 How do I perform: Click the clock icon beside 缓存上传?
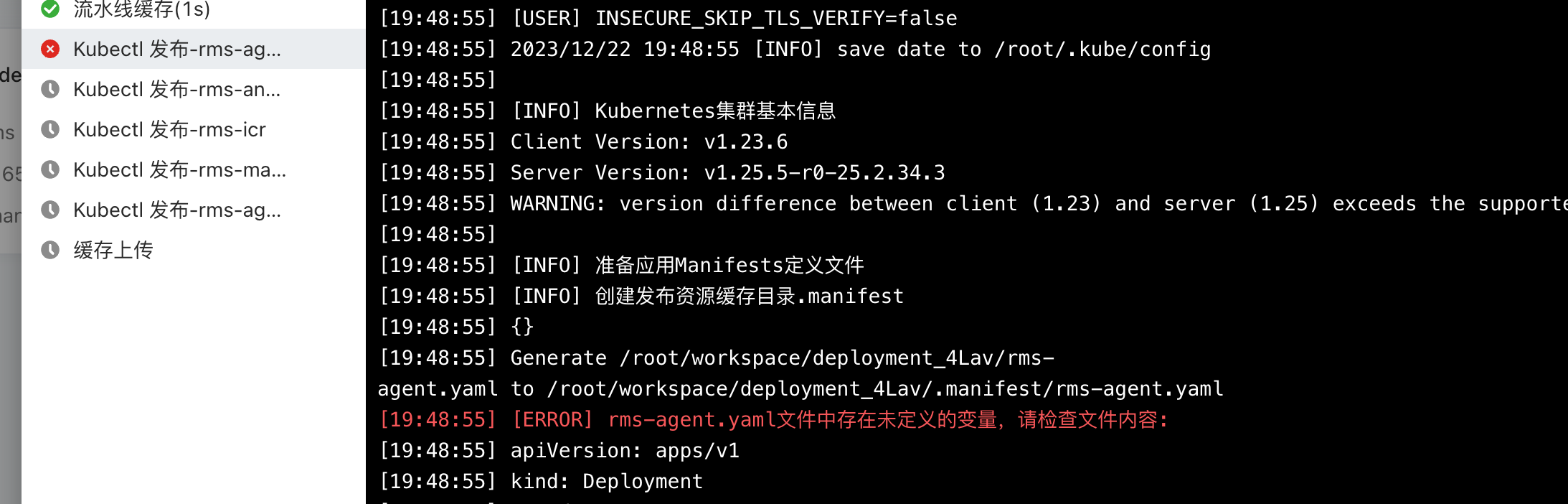click(x=50, y=250)
